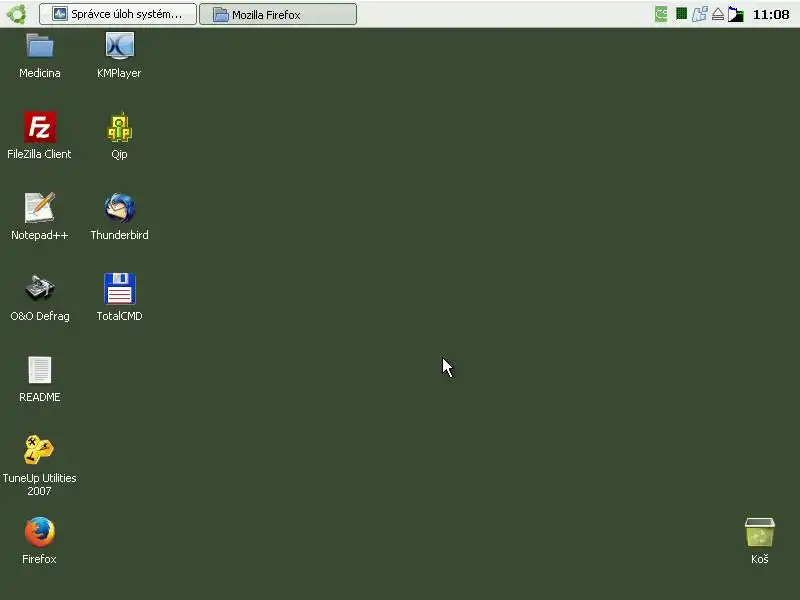The width and height of the screenshot is (800, 600).
Task: Select the "Thunderbird" icon label text
Action: click(119, 235)
